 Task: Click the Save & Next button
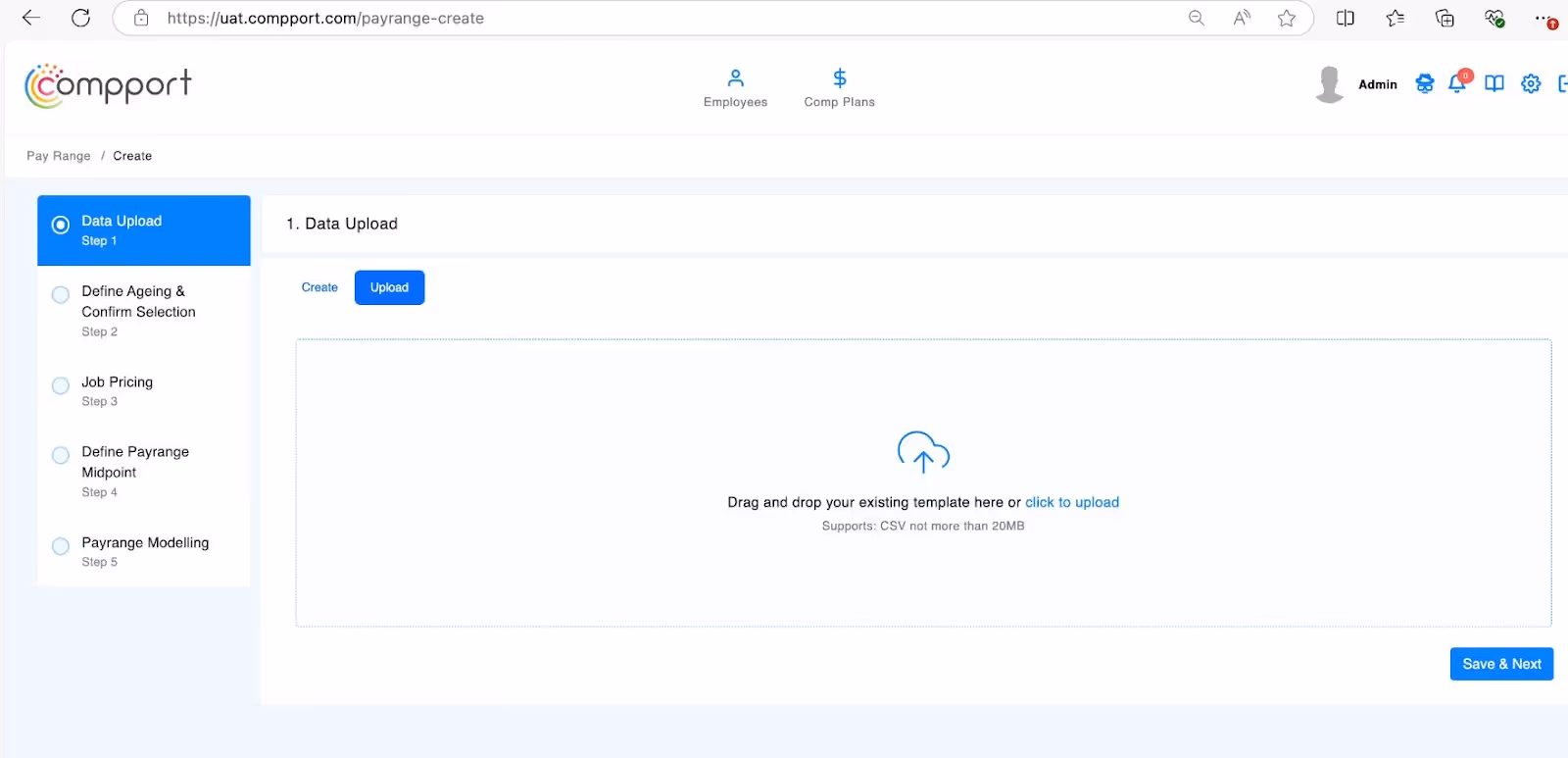1501,664
